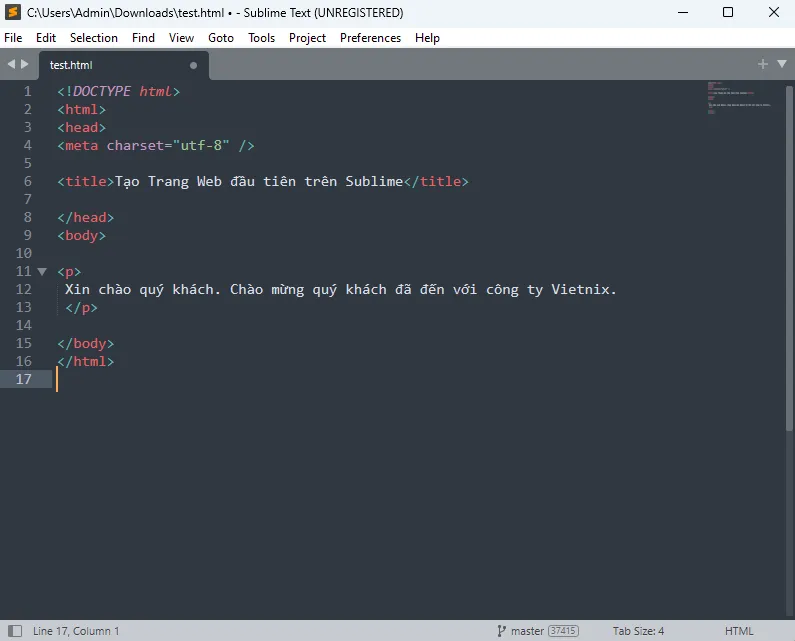Click the closing /html tag
The height and width of the screenshot is (641, 795).
tap(86, 362)
